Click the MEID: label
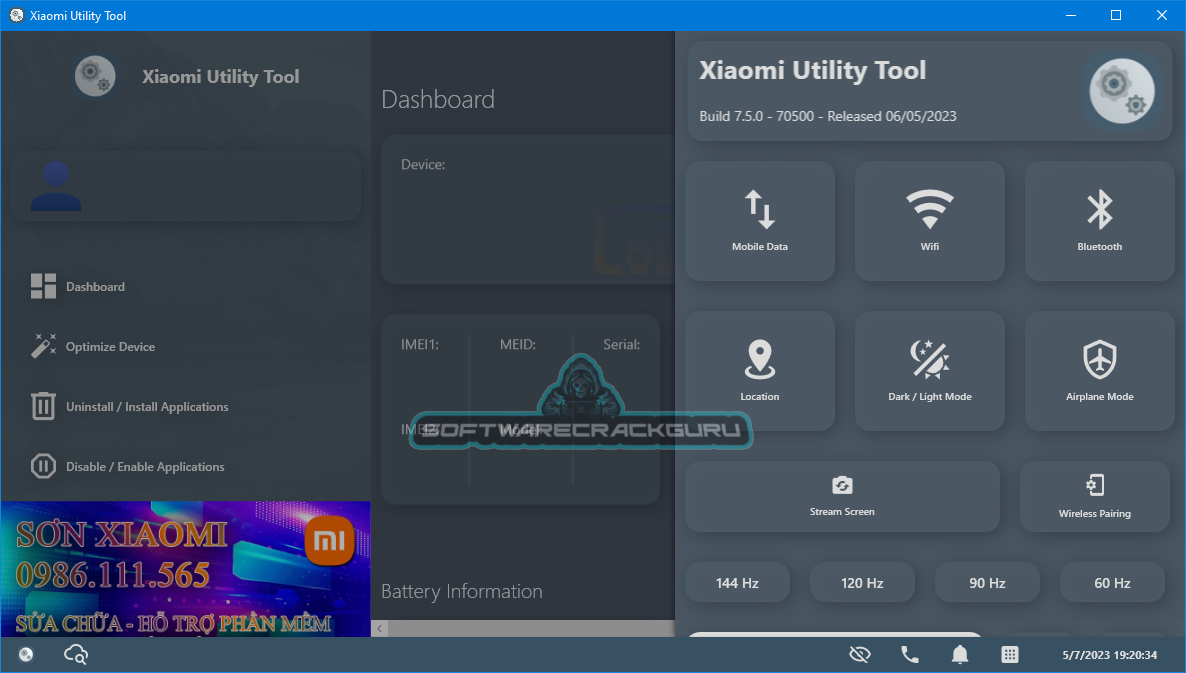The height and width of the screenshot is (673, 1186). (517, 345)
